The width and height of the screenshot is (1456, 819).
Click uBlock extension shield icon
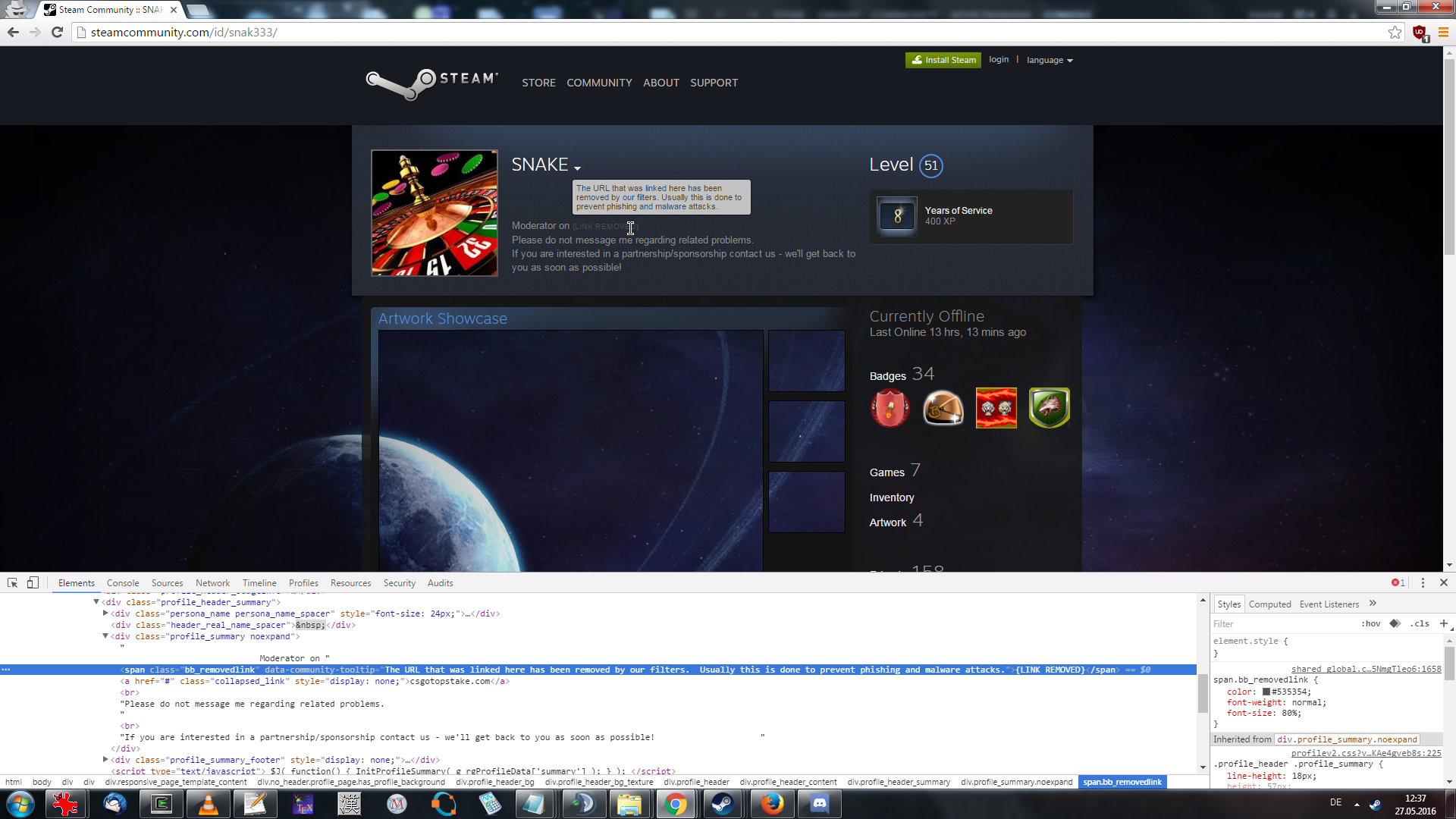pos(1420,33)
